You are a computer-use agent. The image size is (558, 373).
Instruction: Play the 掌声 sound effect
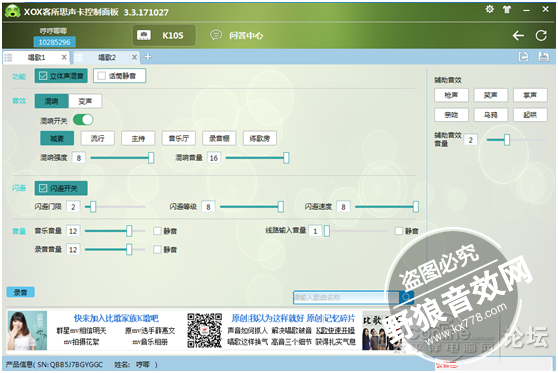tap(530, 95)
